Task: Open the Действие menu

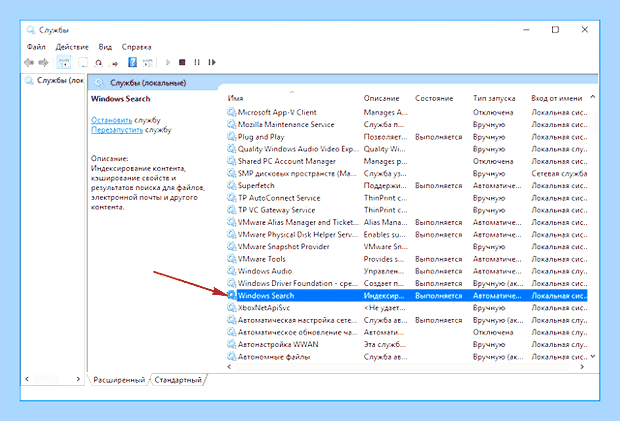Action: coord(72,47)
